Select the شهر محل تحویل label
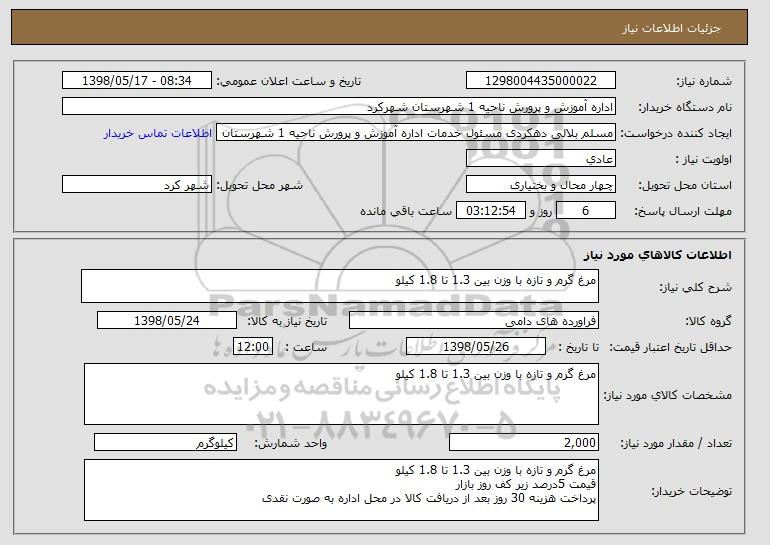 (260, 185)
